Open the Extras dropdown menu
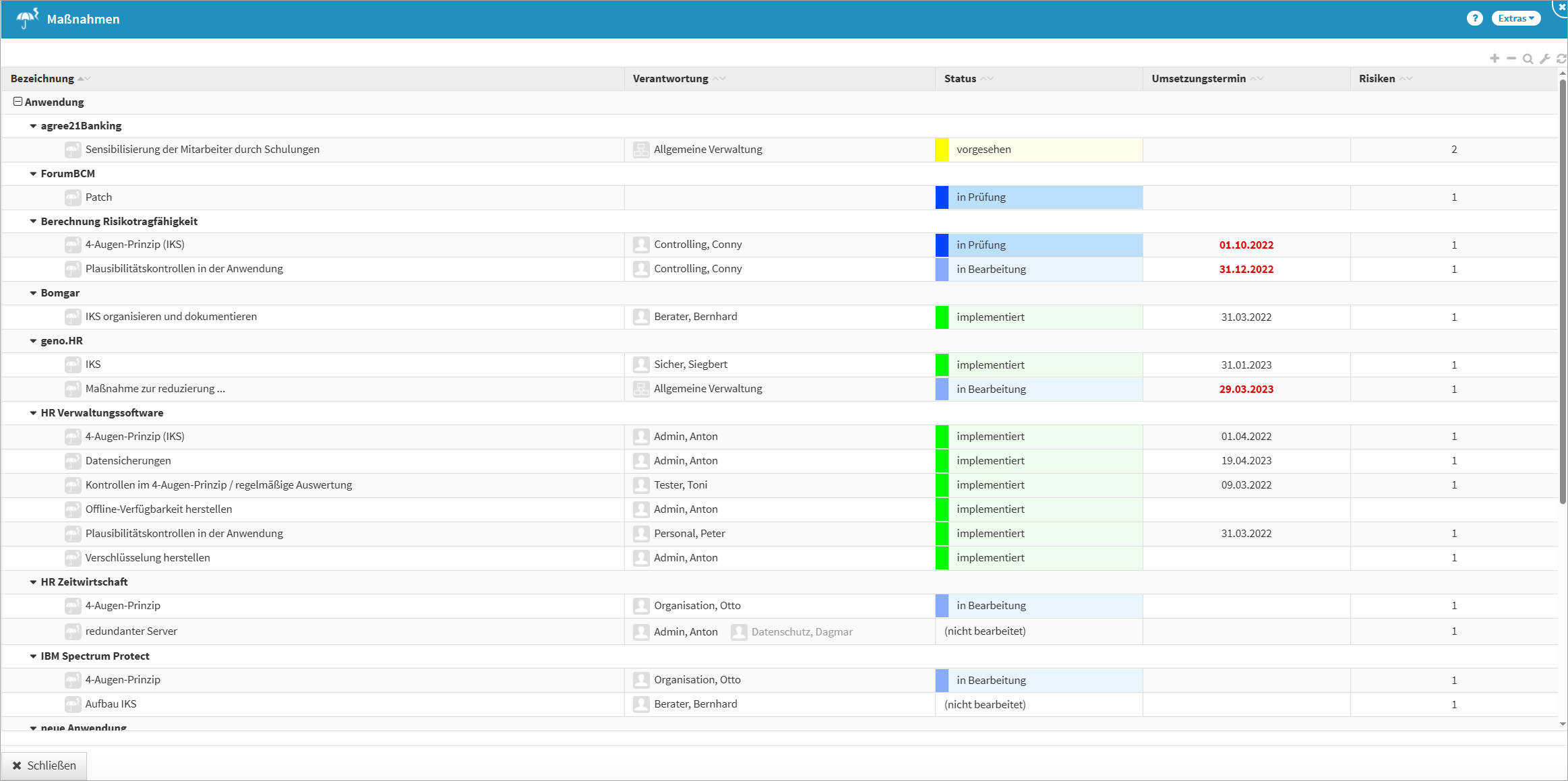The width and height of the screenshot is (1568, 781). tap(1515, 18)
